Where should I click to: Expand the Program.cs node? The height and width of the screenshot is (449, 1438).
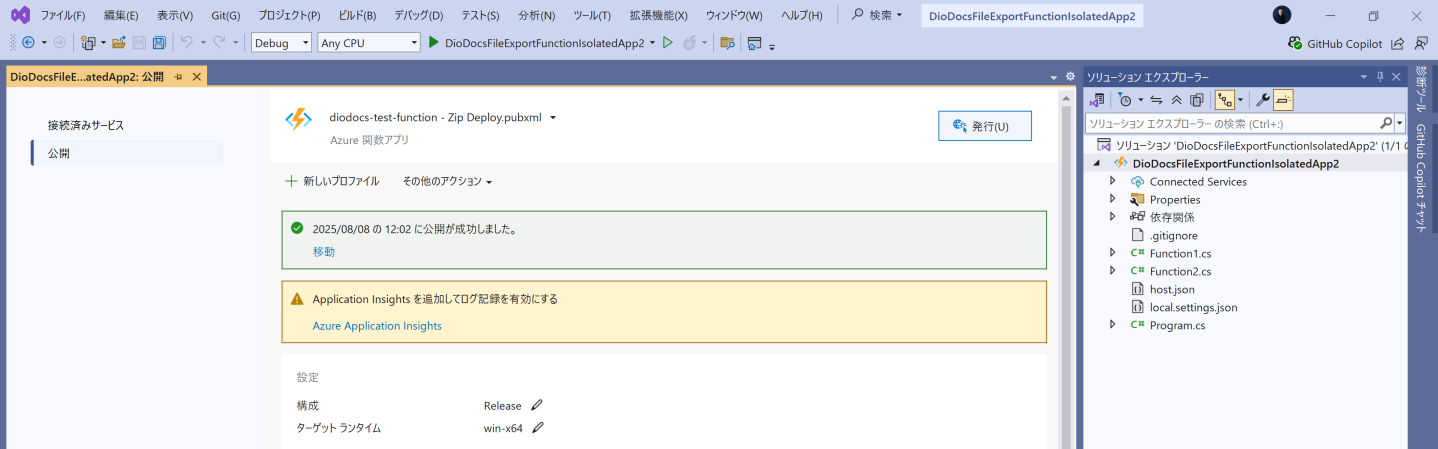[1112, 325]
